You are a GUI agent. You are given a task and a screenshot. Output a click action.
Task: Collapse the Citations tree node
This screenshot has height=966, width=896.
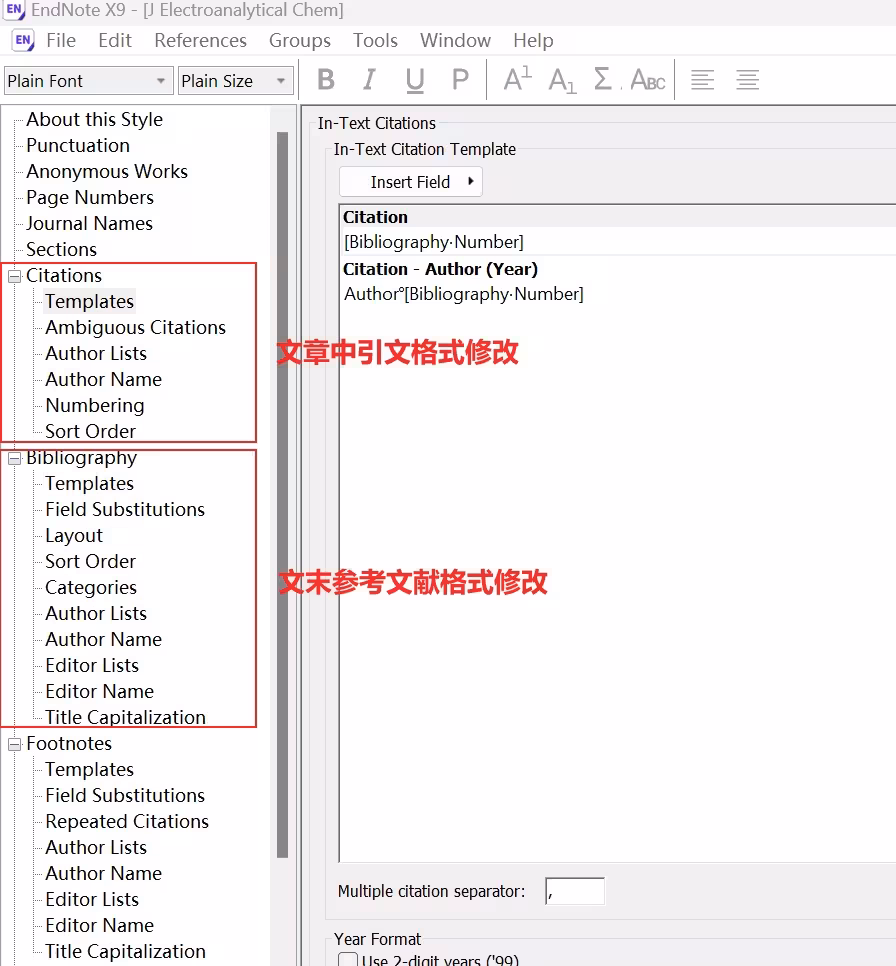(x=14, y=275)
